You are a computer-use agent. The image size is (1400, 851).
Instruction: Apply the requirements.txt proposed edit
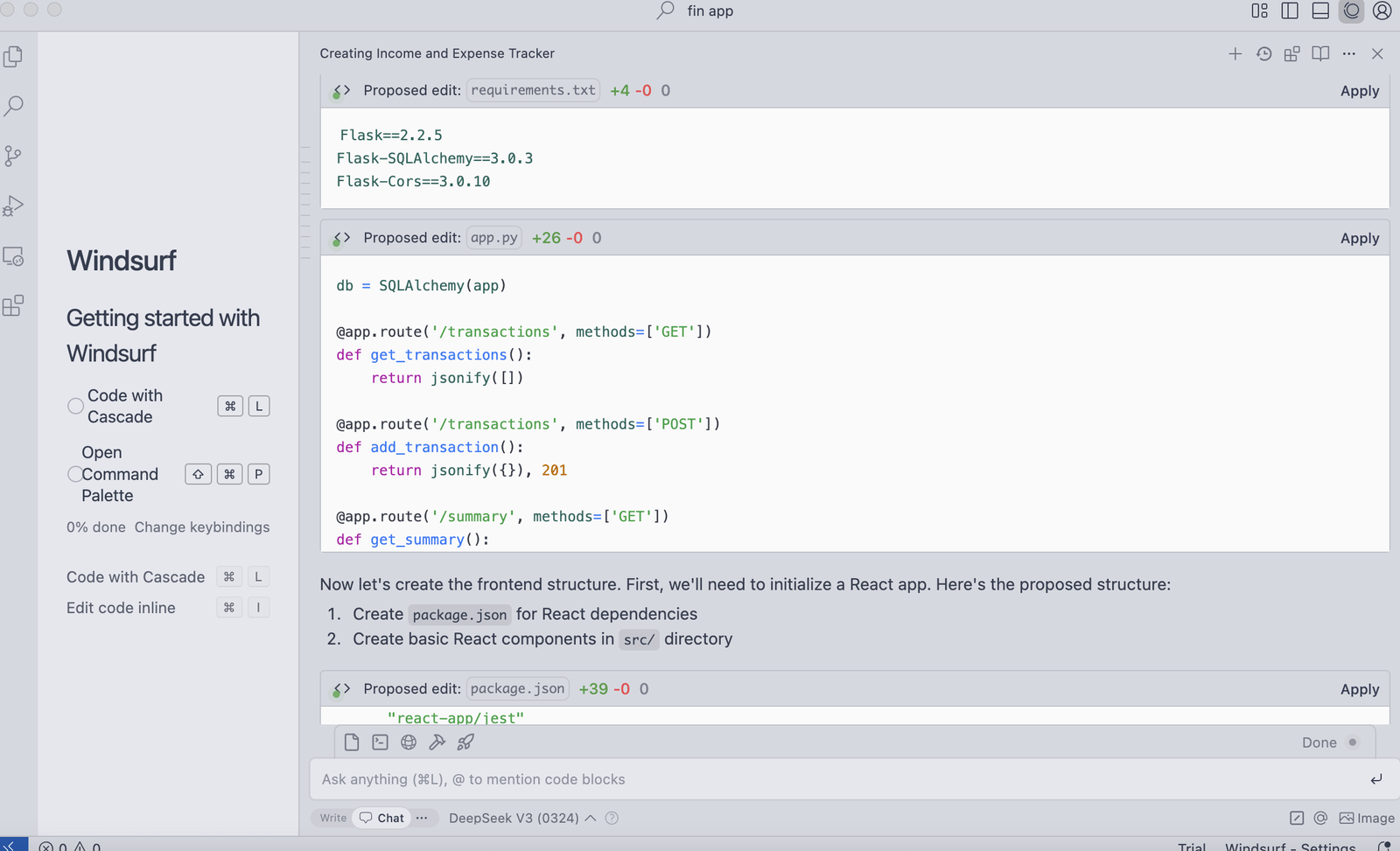click(1360, 91)
